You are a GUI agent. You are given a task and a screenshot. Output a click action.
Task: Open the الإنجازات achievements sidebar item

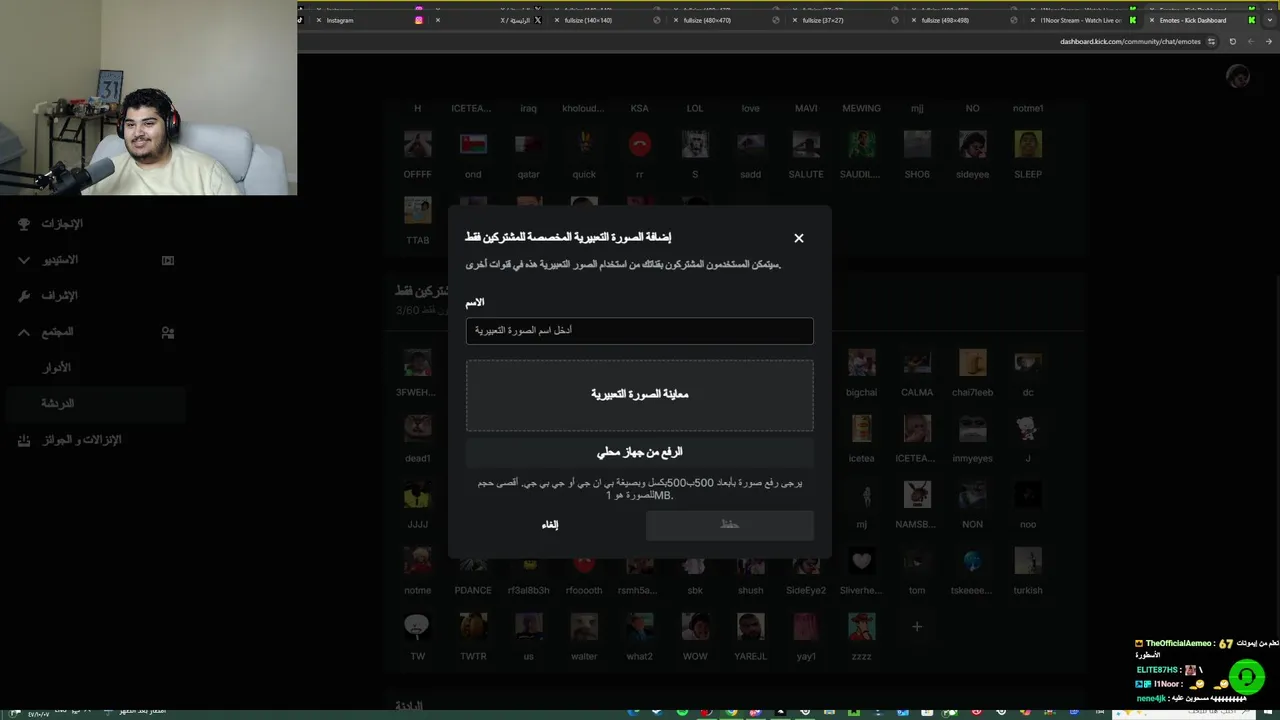(x=62, y=224)
